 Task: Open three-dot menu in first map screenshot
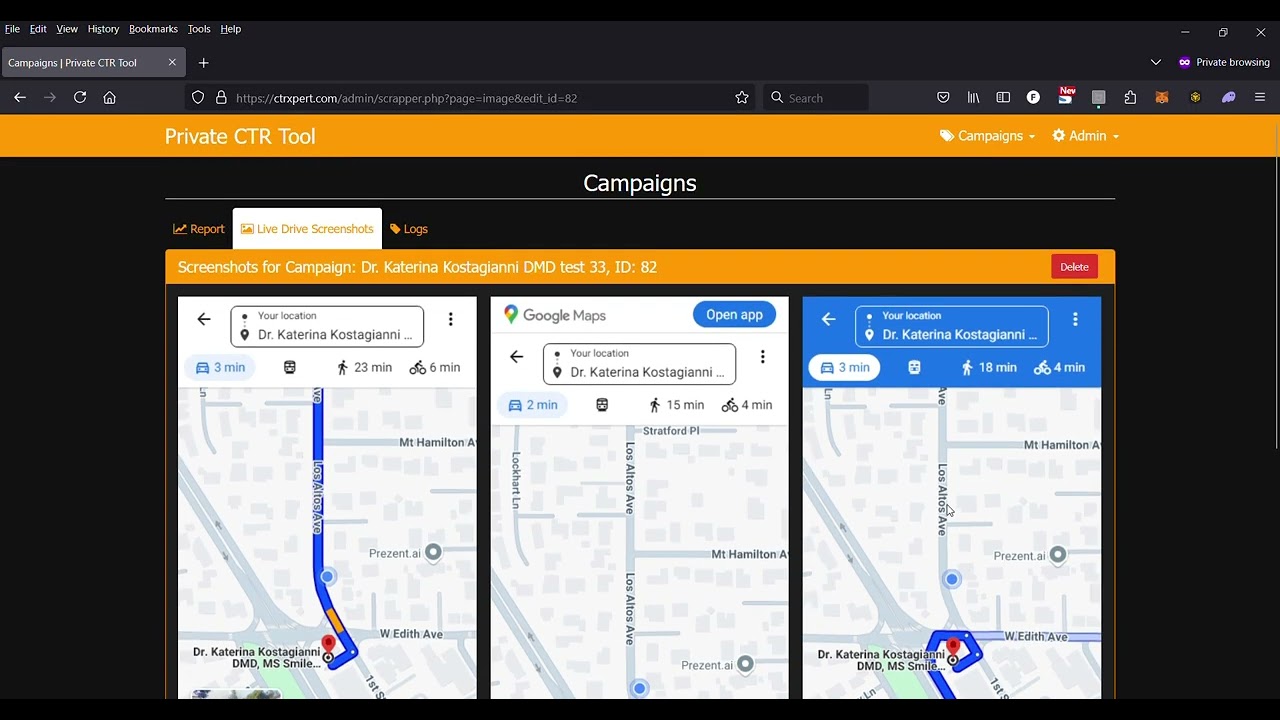click(x=451, y=319)
